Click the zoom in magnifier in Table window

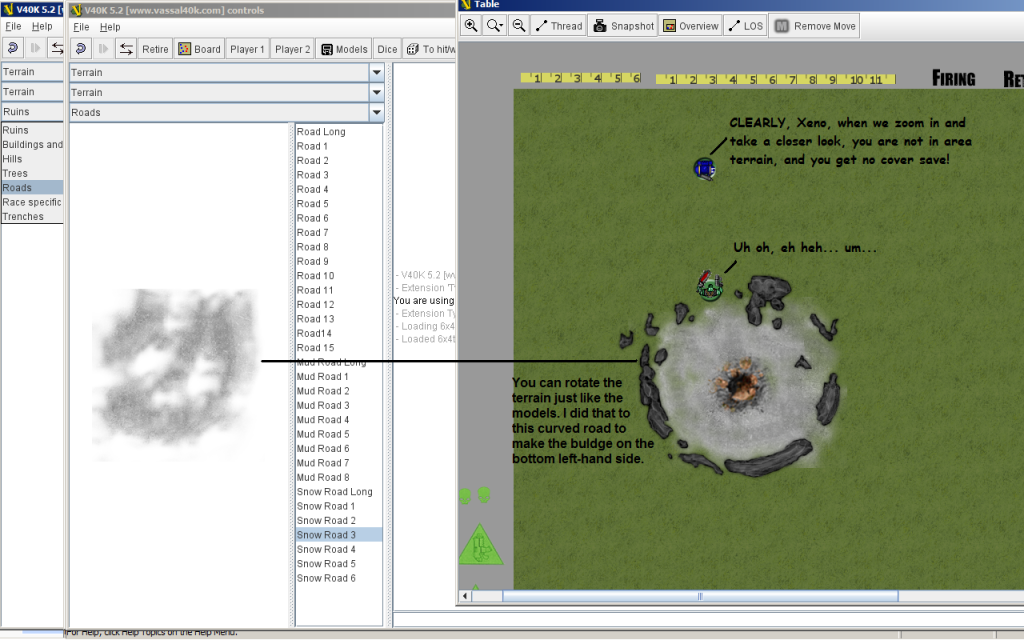[x=471, y=26]
